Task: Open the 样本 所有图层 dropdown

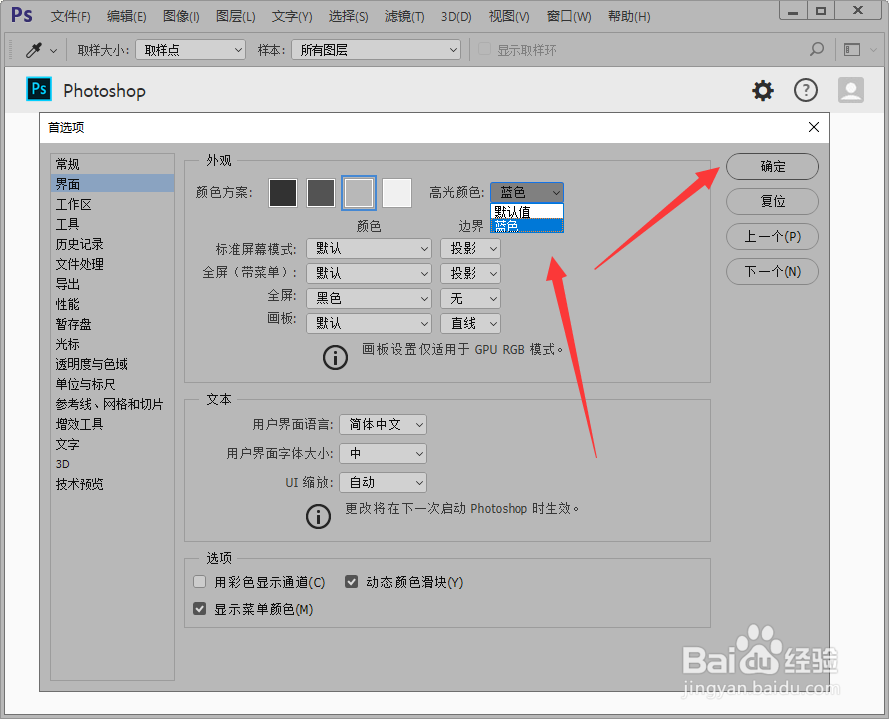Action: point(376,50)
